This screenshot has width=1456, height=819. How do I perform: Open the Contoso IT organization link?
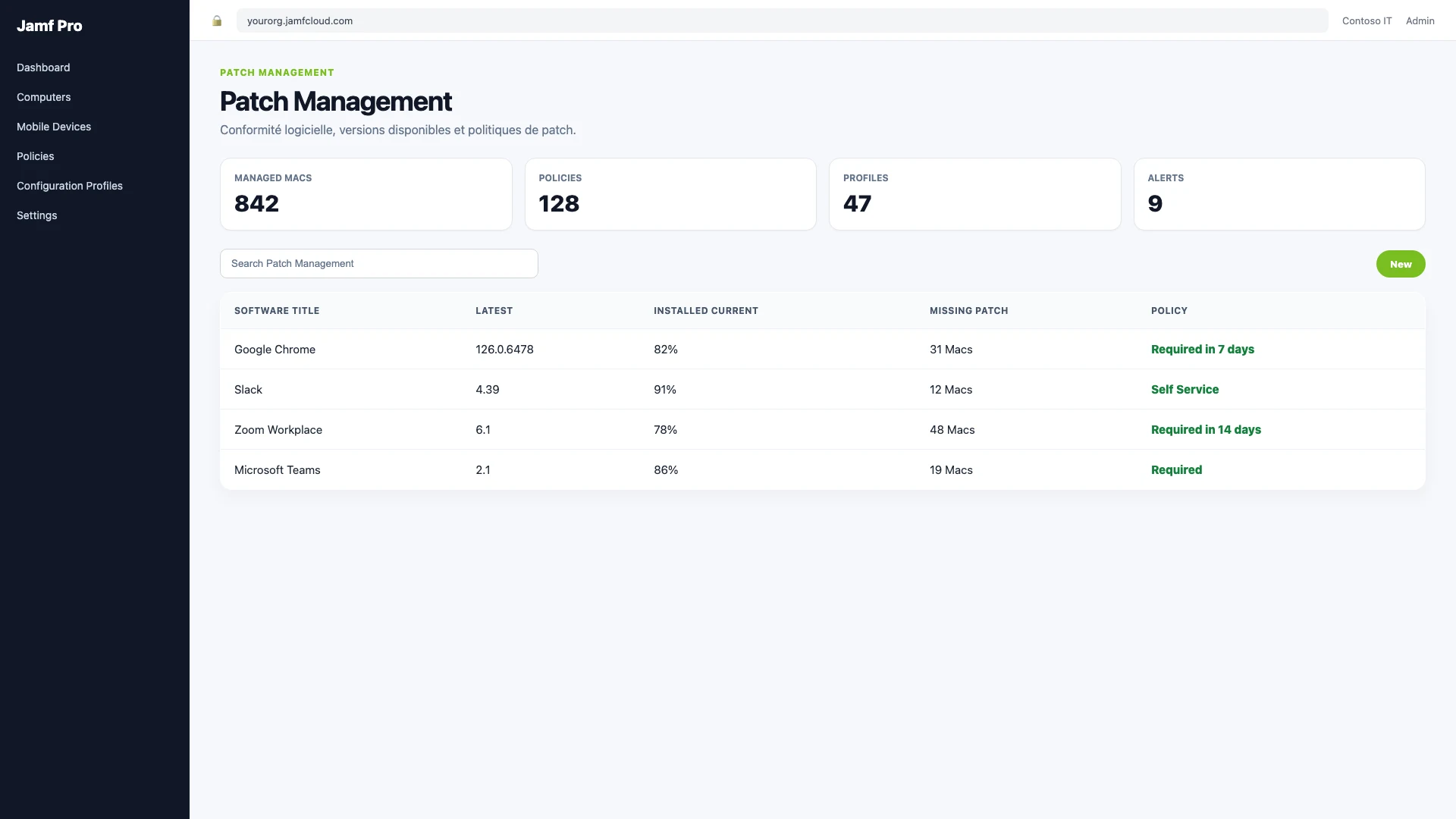click(x=1367, y=20)
